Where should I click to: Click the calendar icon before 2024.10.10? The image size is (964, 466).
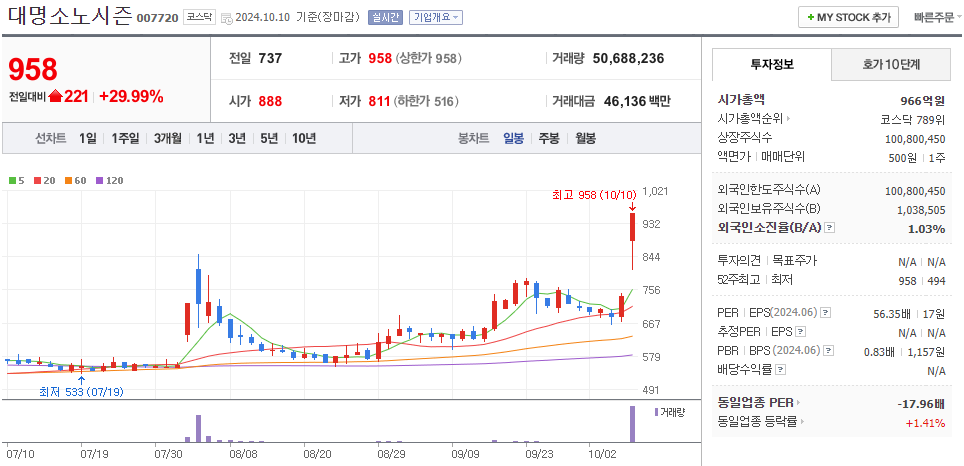click(226, 18)
